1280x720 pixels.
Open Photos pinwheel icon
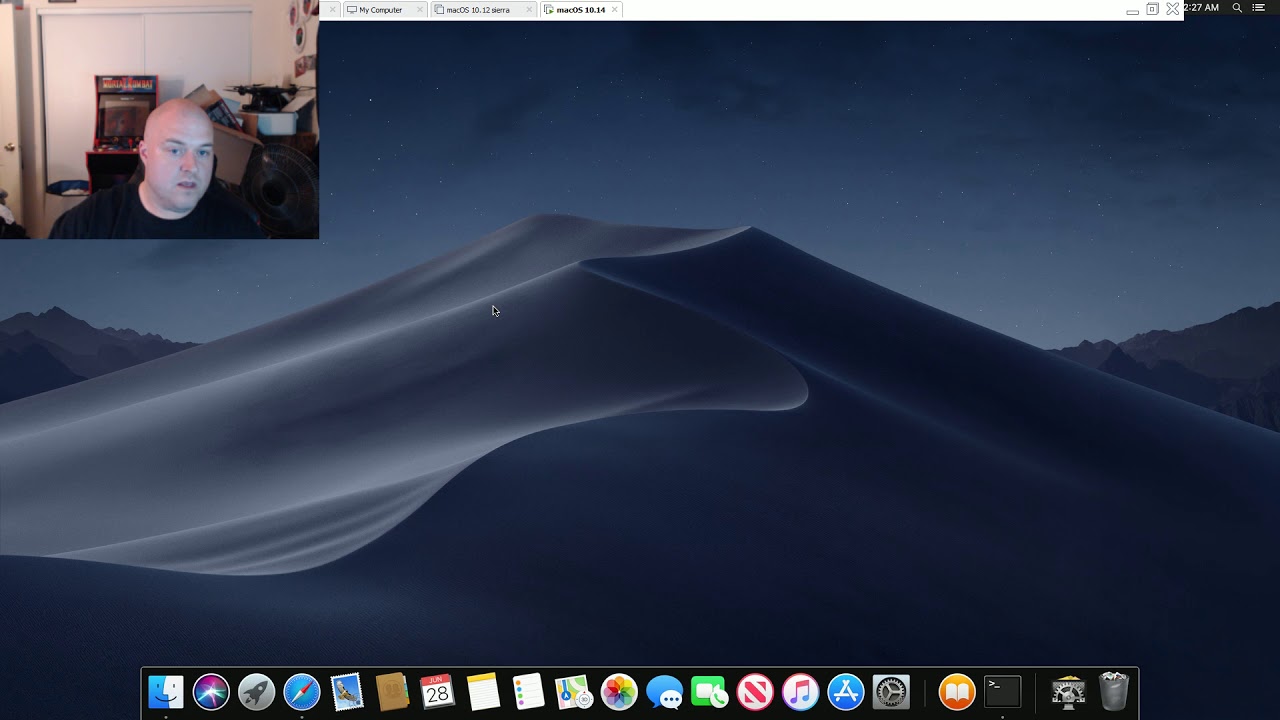pyautogui.click(x=619, y=692)
